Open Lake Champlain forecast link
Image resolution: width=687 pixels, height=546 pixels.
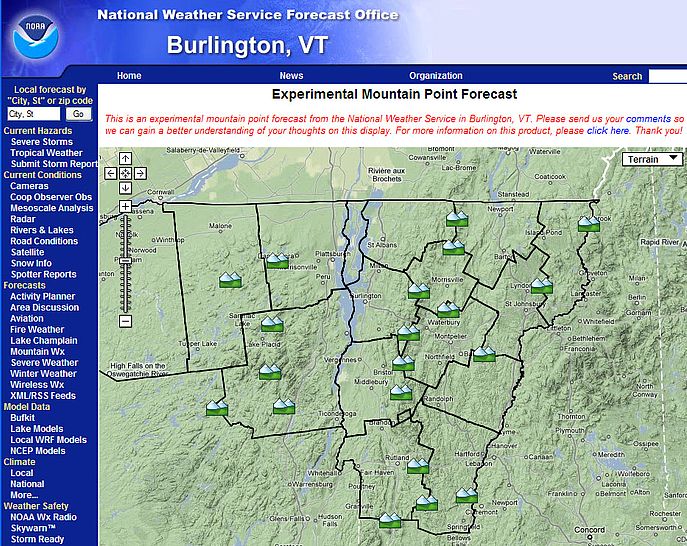pos(44,340)
